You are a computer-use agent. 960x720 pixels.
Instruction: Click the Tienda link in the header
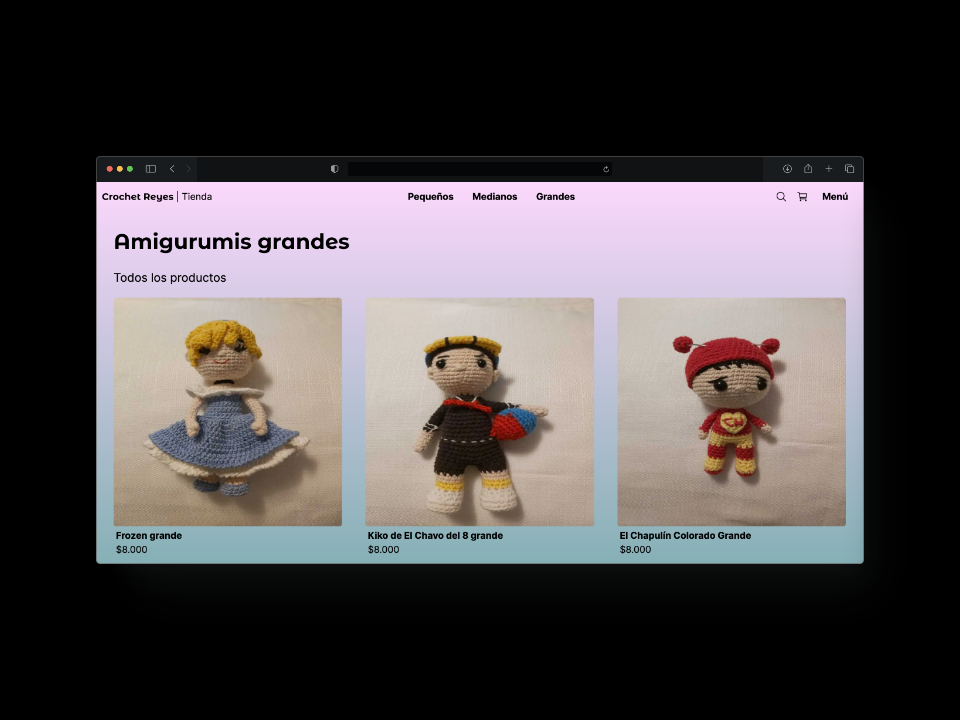[x=197, y=197]
